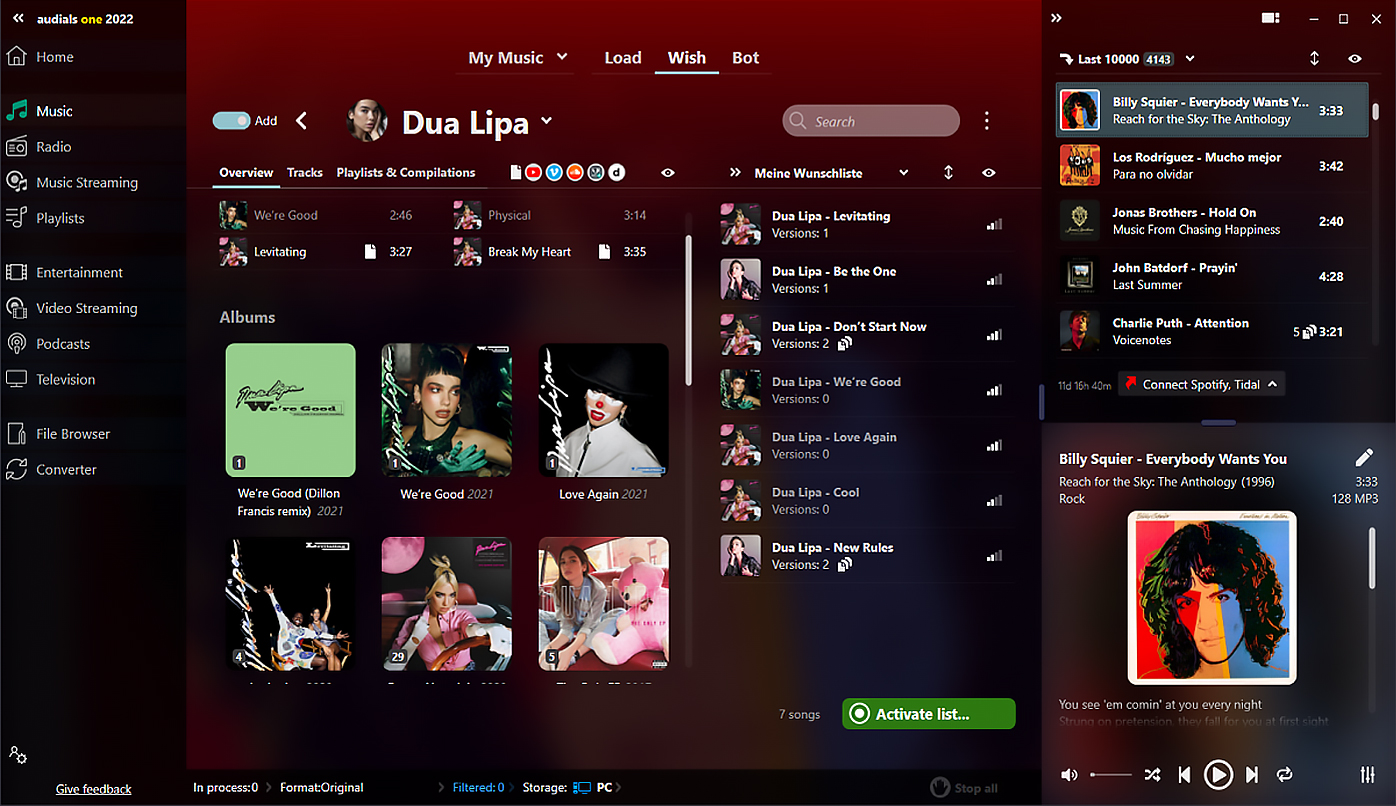Toggle visibility of the artist overview panel

(668, 172)
